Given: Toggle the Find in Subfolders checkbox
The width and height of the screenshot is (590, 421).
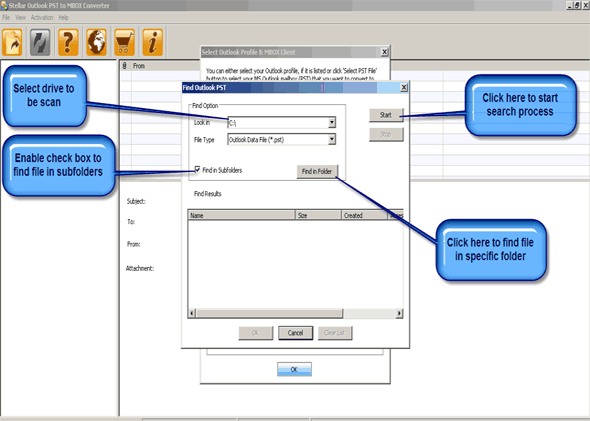Looking at the screenshot, I should click(197, 169).
